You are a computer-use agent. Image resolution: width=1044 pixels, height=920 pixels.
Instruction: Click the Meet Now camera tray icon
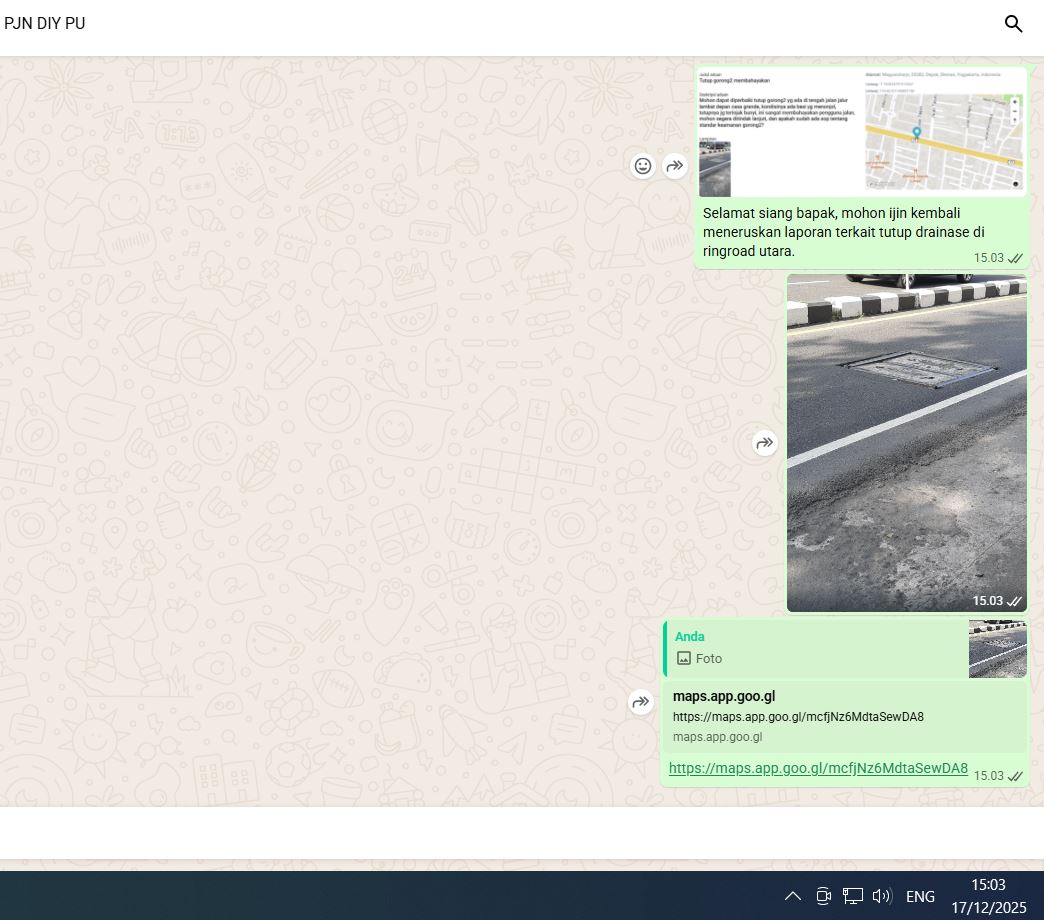[x=823, y=896]
